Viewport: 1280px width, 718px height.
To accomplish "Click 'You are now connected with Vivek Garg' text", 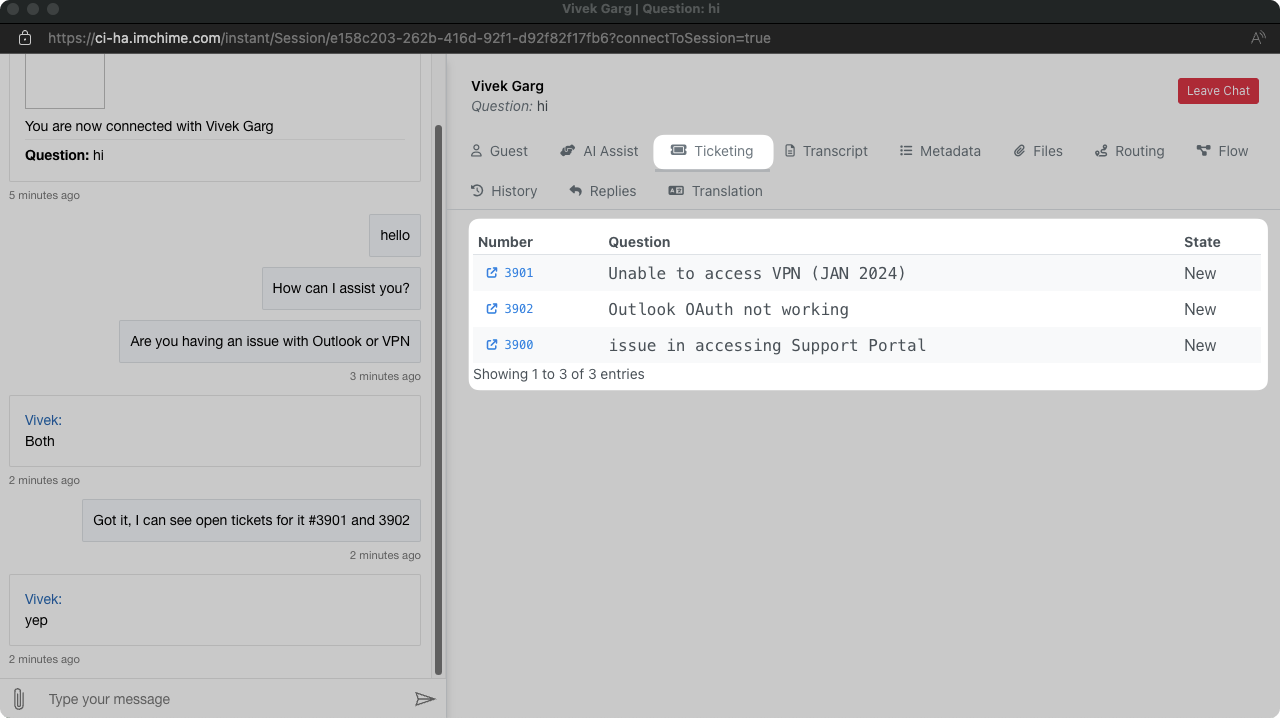I will coord(149,126).
